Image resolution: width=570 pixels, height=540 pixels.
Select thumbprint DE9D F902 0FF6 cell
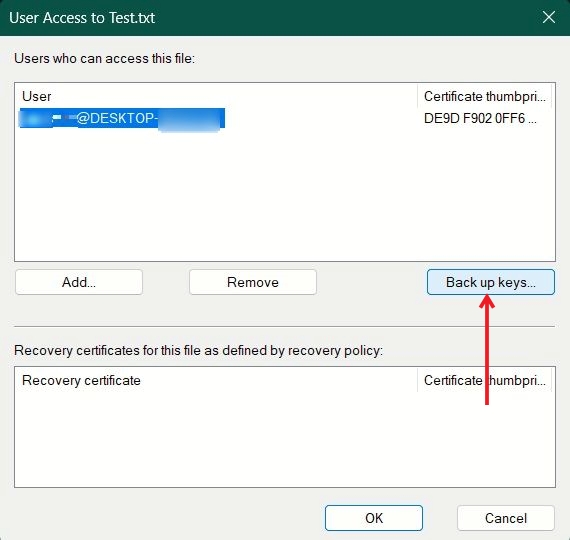pos(480,119)
